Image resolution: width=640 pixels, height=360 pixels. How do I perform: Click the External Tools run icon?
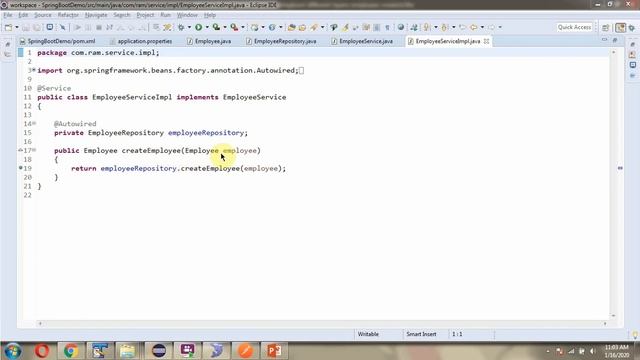(x=234, y=27)
